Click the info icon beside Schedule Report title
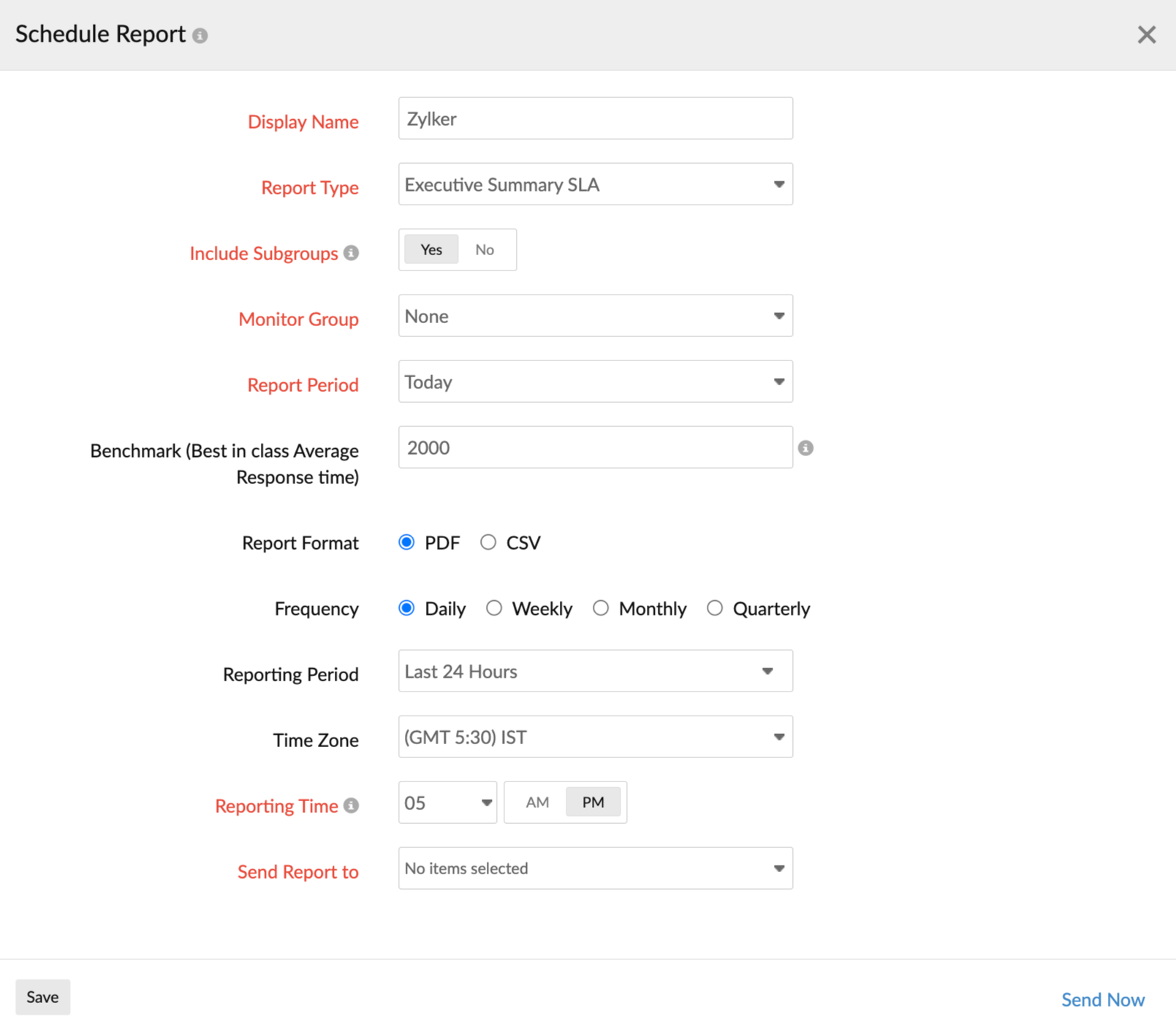1176x1030 pixels. (201, 34)
